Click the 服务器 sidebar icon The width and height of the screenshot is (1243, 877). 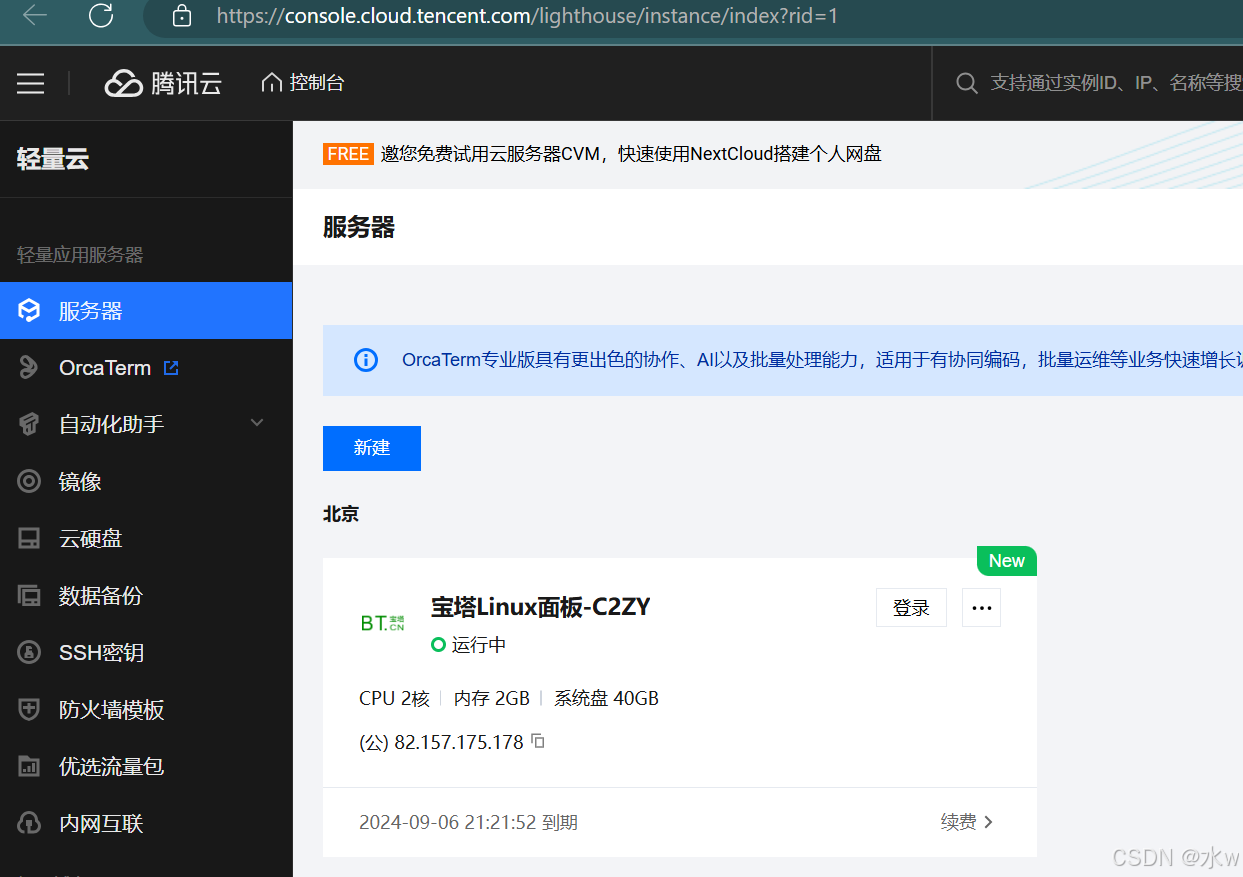29,311
